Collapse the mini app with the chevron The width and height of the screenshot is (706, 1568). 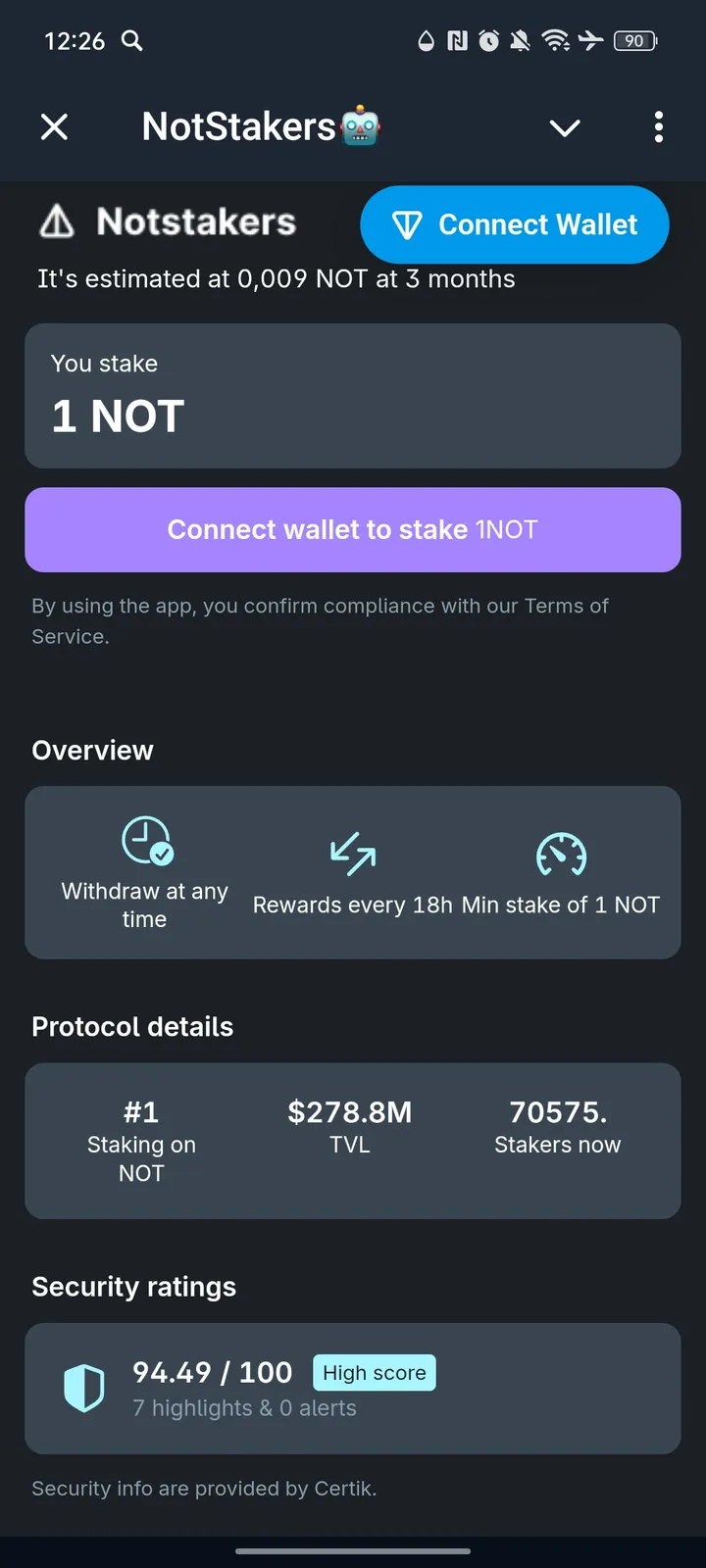click(x=565, y=128)
